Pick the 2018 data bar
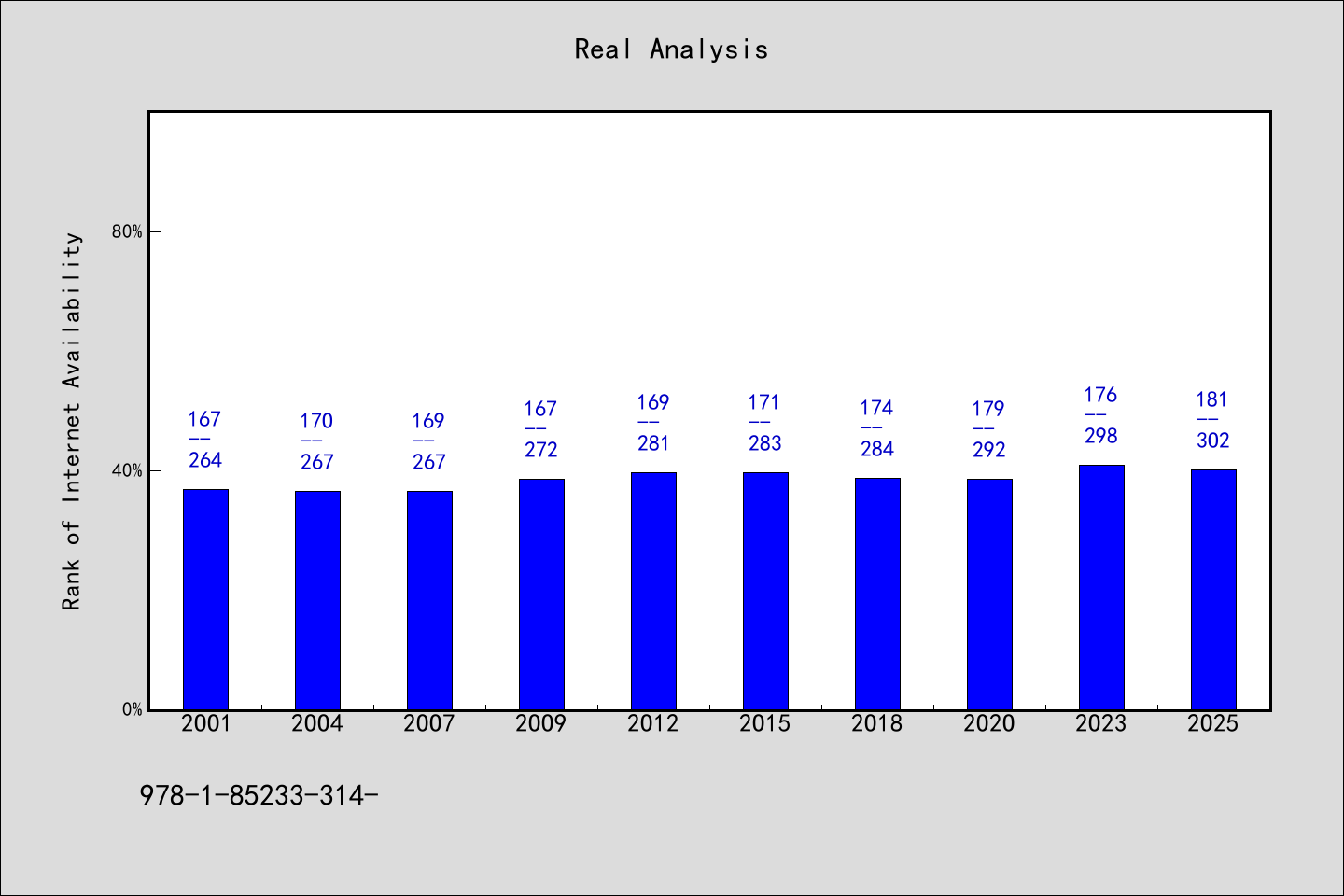 click(877, 594)
